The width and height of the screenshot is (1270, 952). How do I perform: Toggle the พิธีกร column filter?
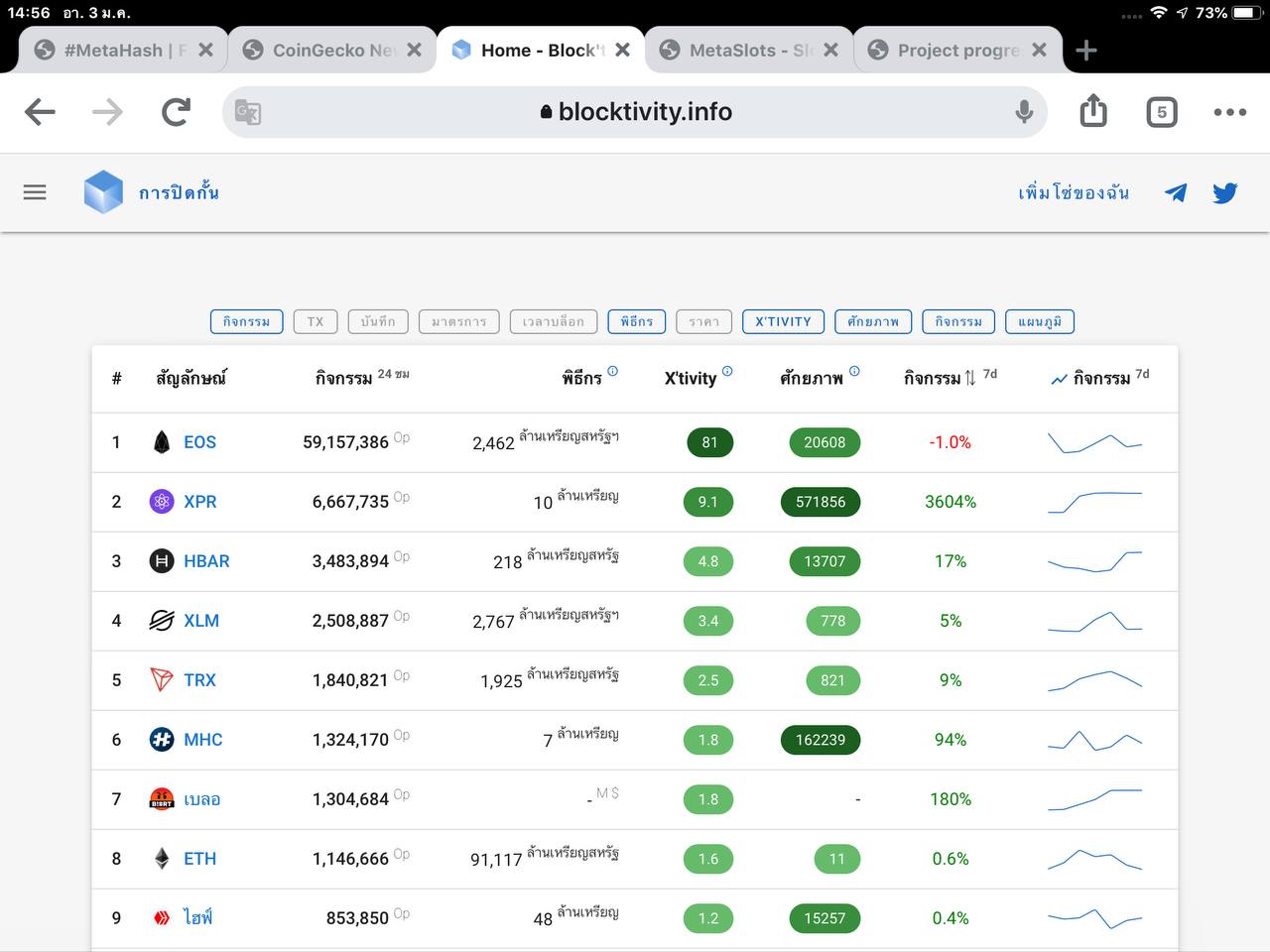pyautogui.click(x=637, y=321)
